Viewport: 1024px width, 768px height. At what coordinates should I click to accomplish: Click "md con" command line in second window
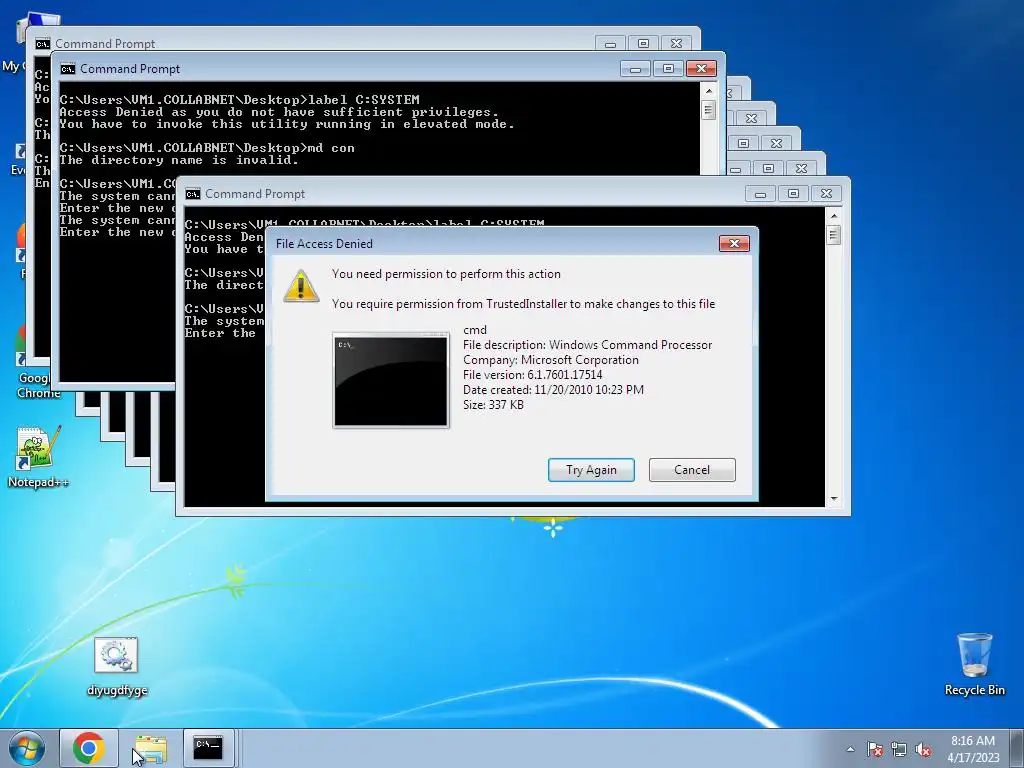[207, 148]
